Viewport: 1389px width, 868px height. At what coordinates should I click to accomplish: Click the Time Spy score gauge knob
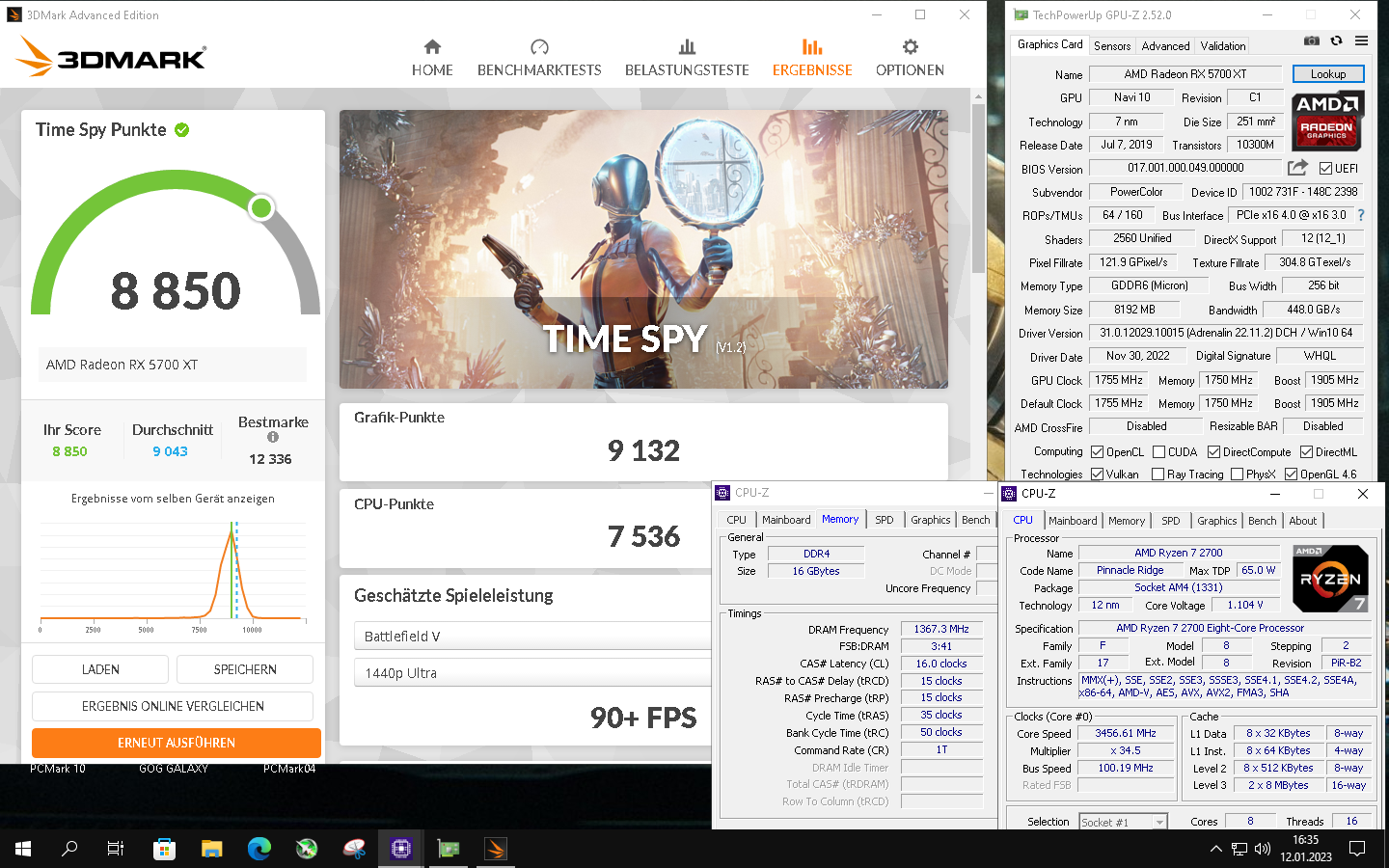(x=261, y=207)
